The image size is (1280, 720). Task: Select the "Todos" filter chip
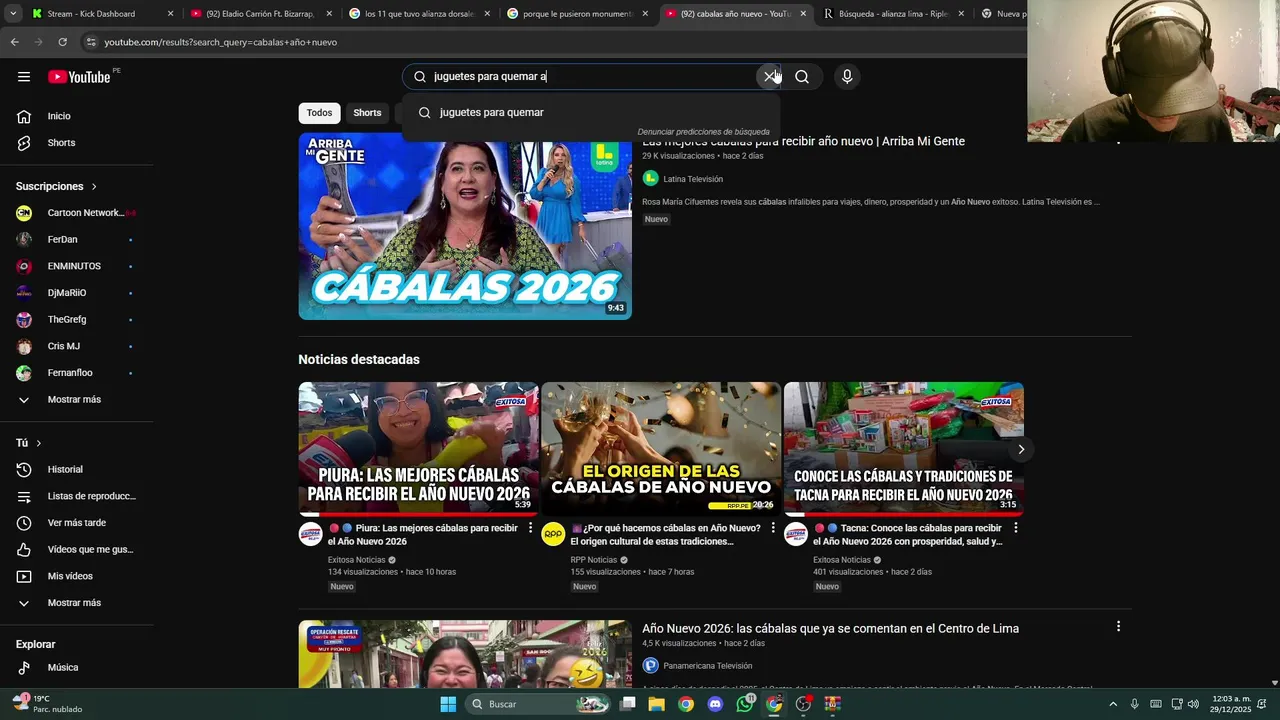click(x=319, y=113)
